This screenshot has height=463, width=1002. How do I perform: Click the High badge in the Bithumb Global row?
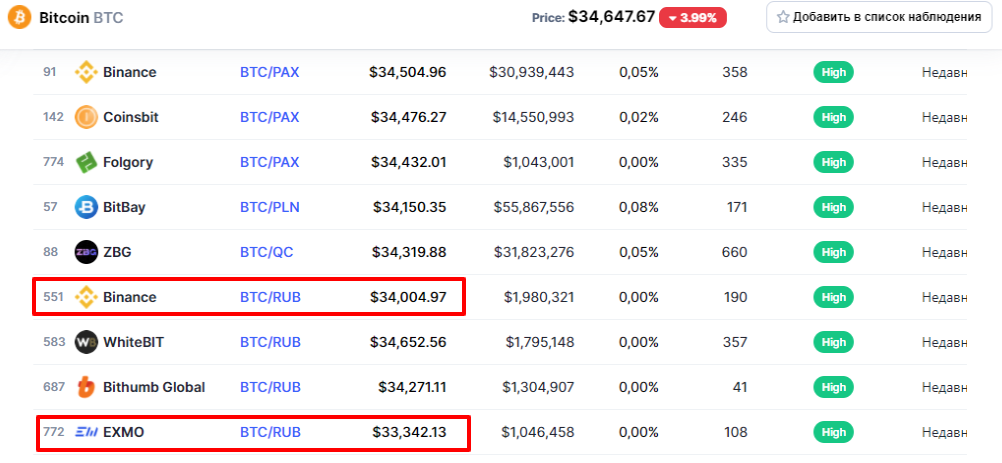833,387
